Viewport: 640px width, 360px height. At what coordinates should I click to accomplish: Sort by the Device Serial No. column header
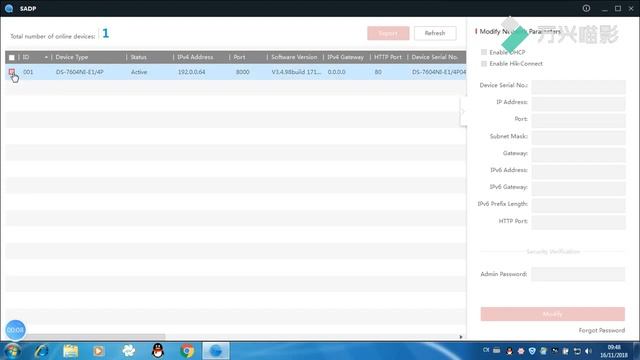tap(435, 57)
